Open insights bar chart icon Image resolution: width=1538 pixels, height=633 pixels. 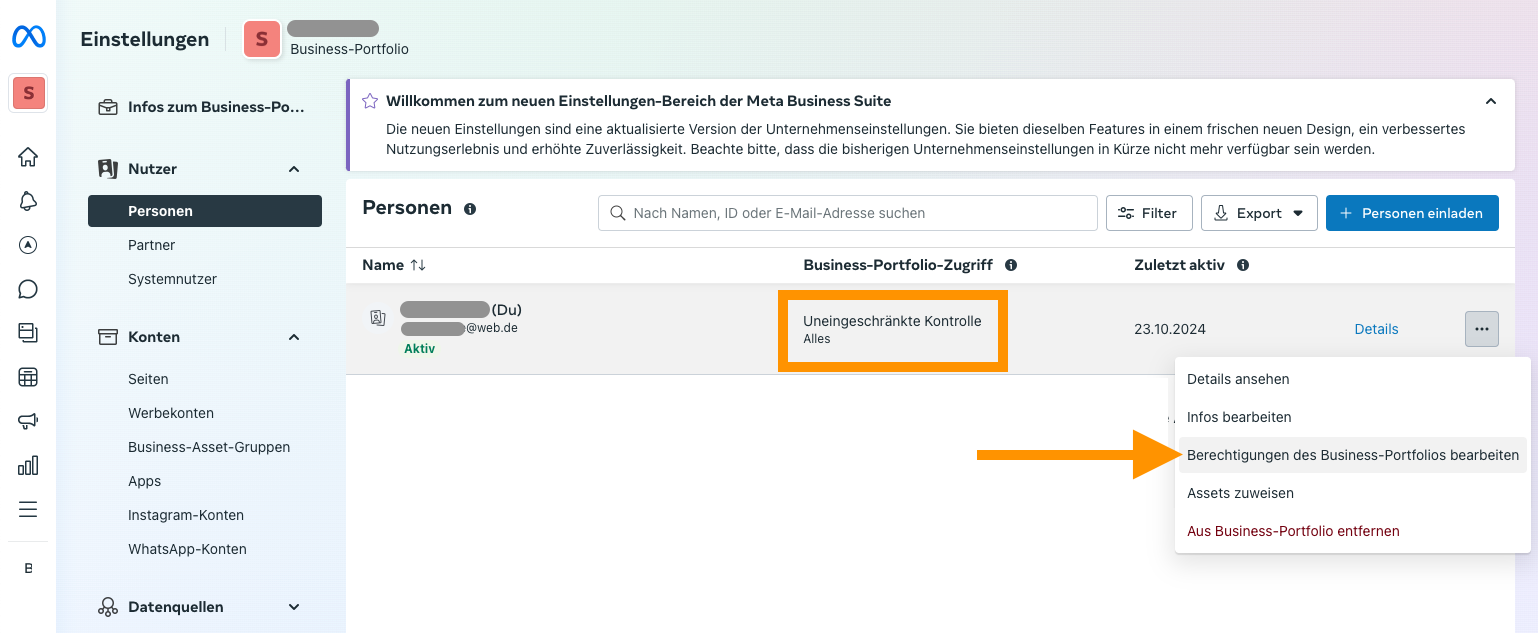point(28,465)
